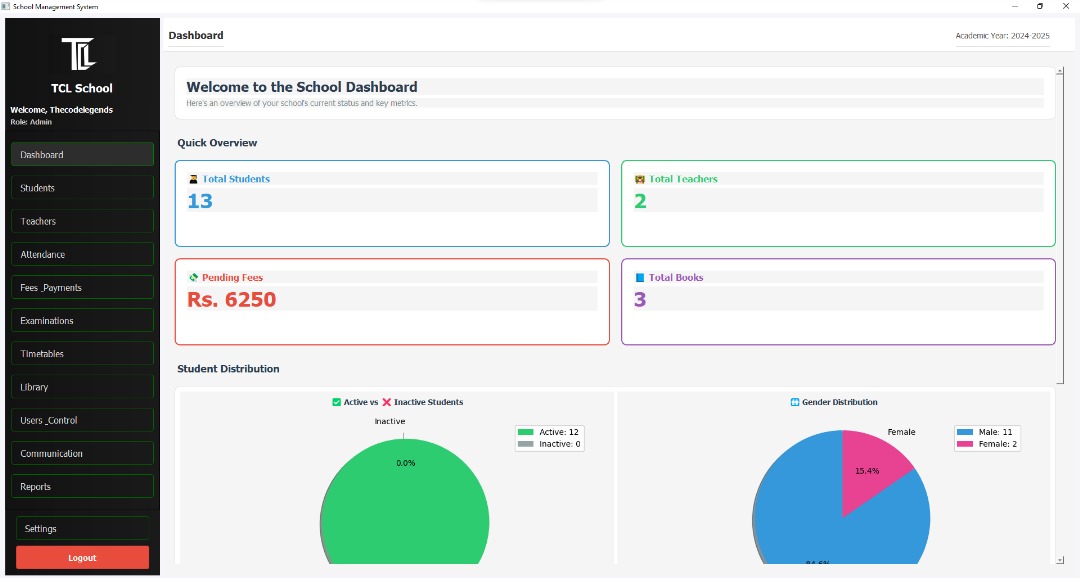
Task: Click the School Management System window icon
Action: [x=6, y=6]
